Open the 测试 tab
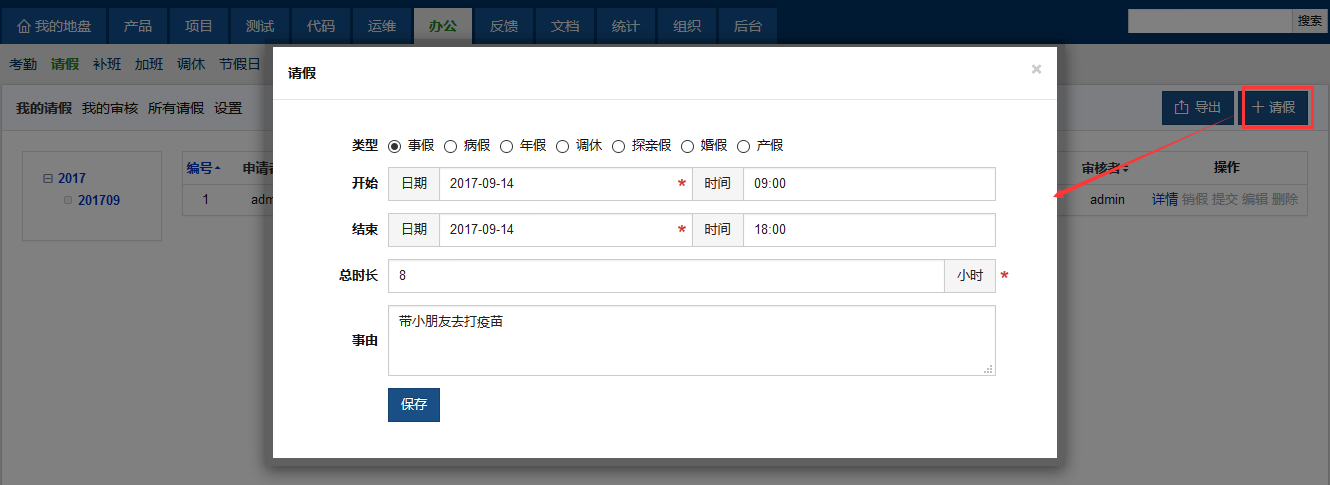This screenshot has width=1330, height=485. click(260, 26)
